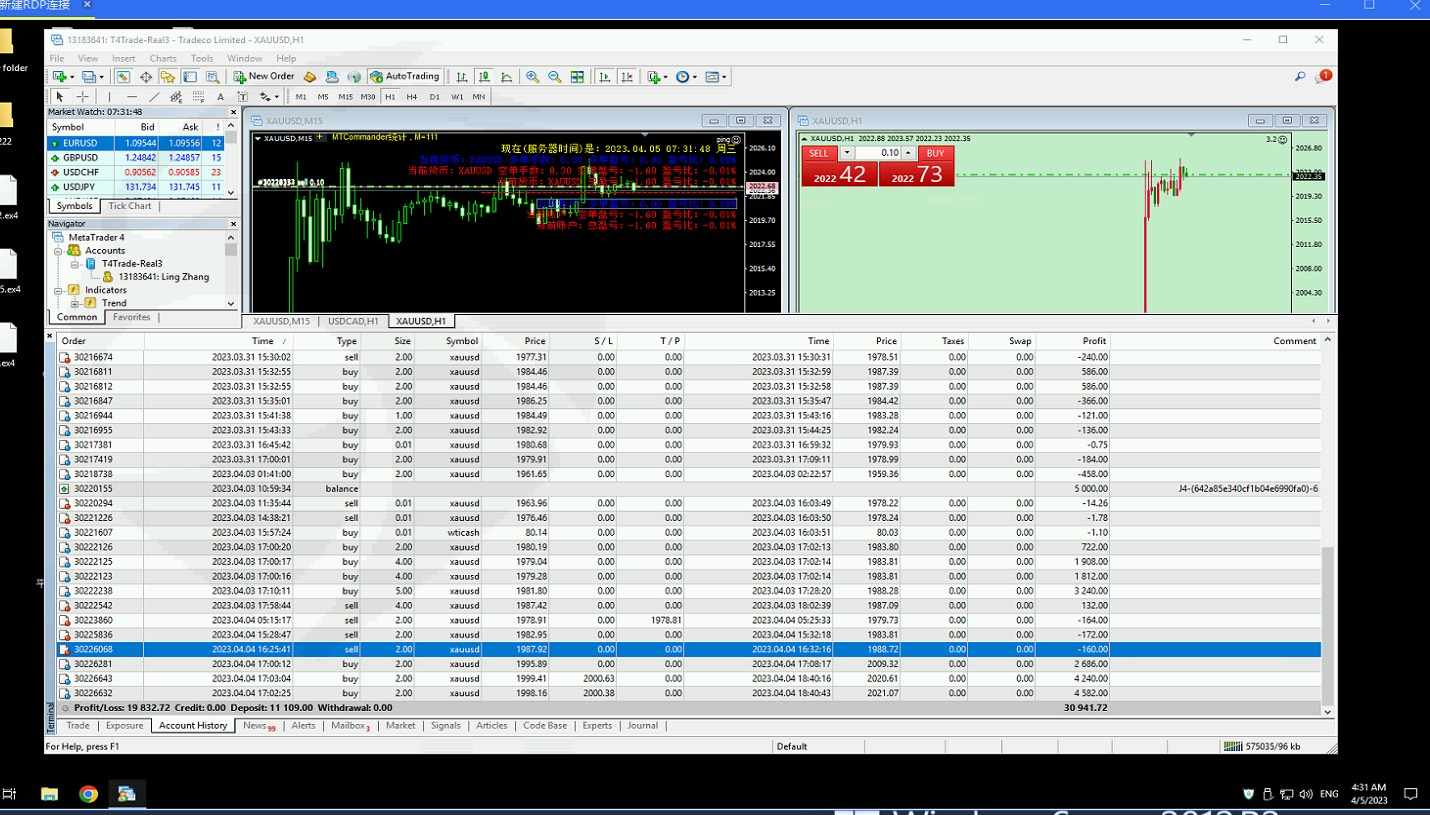
Task: Select the trendline drawing tool
Action: (154, 97)
